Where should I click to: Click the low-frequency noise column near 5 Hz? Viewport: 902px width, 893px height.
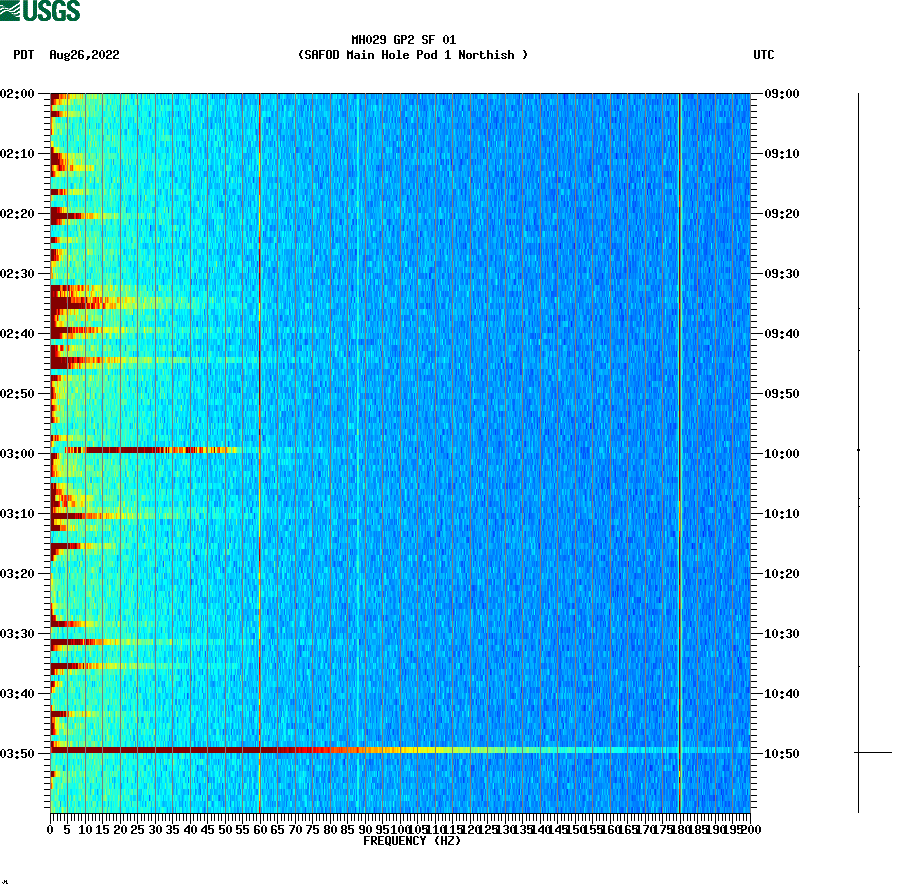(62, 400)
